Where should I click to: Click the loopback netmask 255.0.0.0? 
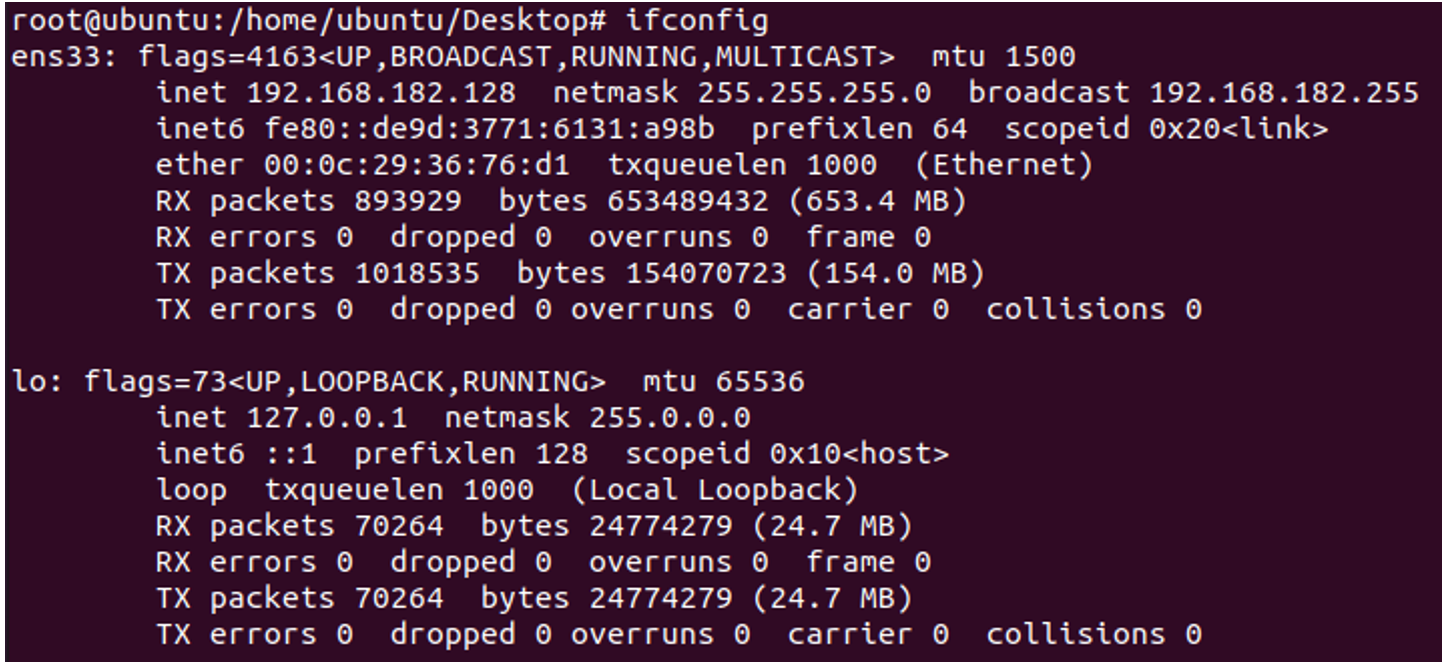click(669, 418)
